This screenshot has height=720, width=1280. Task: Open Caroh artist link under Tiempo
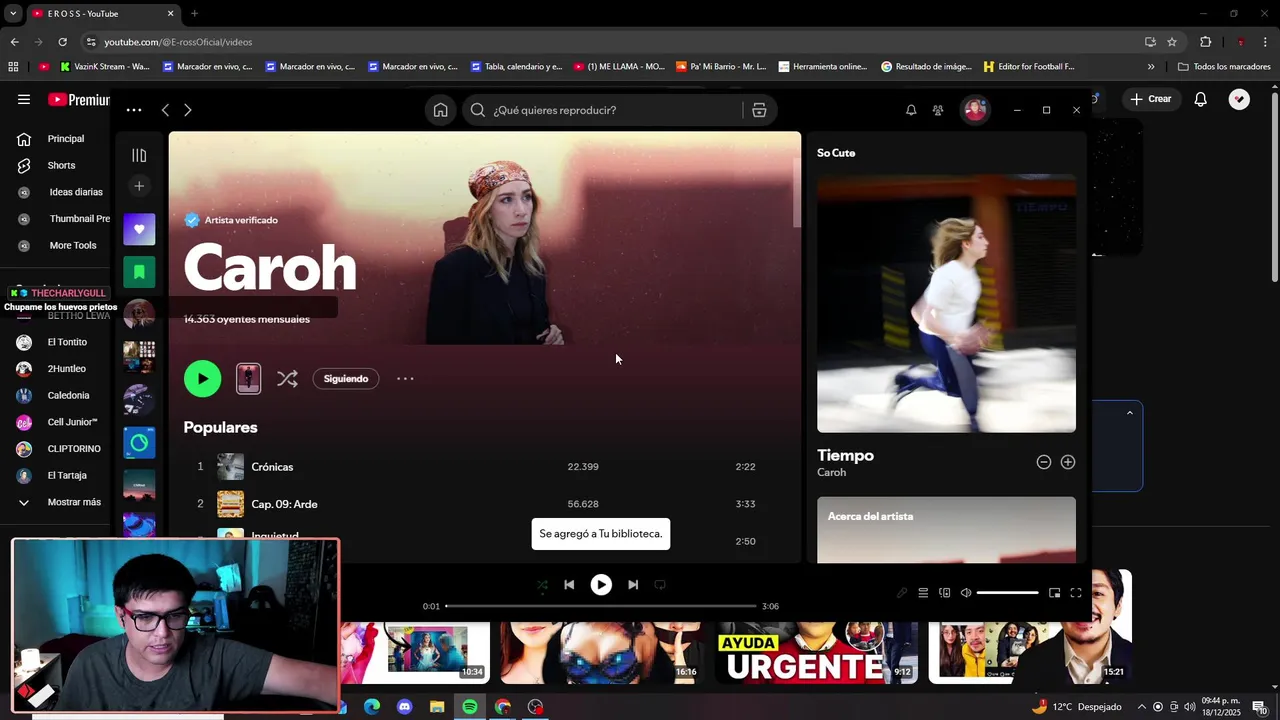pos(831,472)
